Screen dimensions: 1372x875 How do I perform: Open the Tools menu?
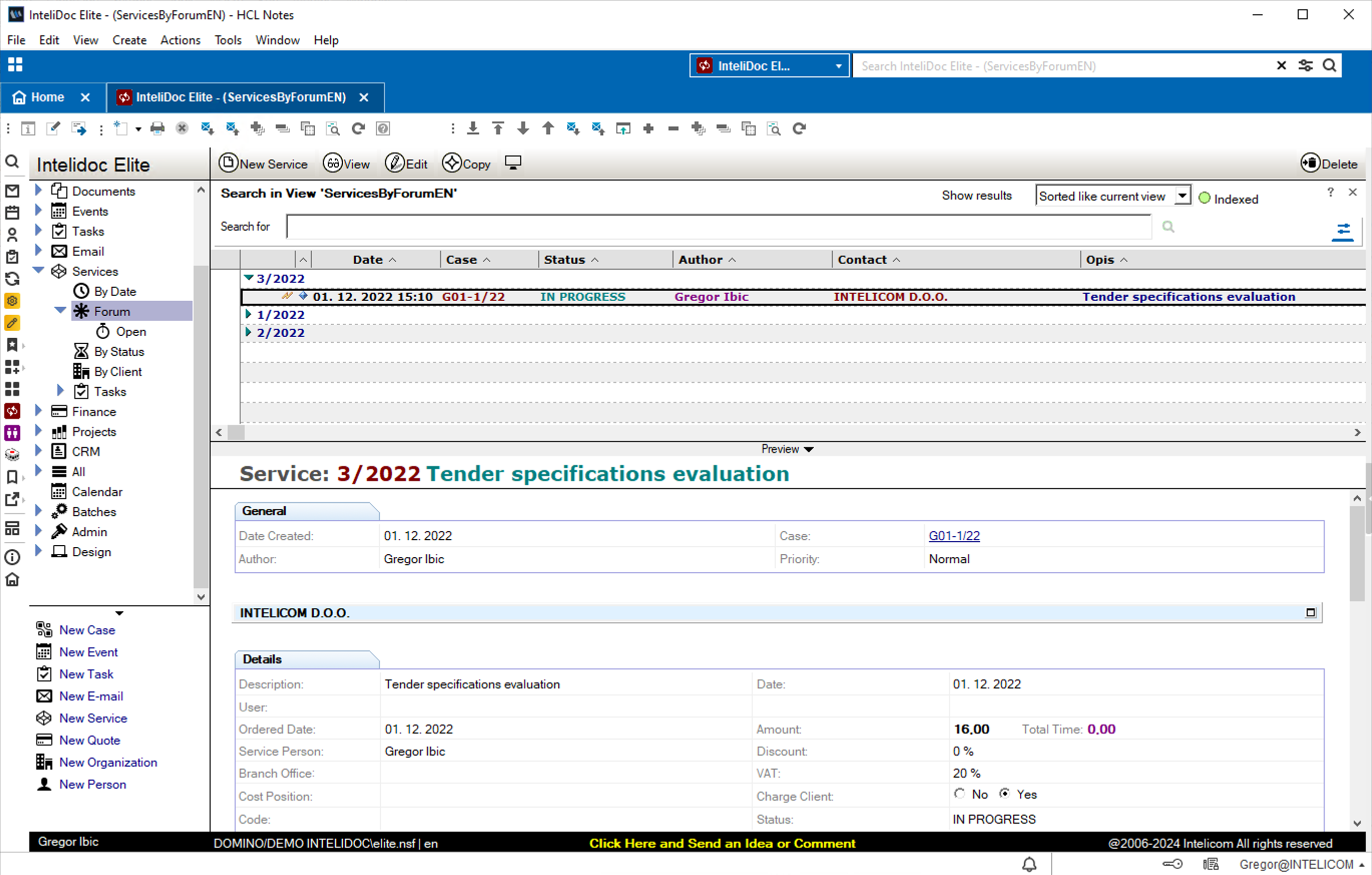pos(228,40)
